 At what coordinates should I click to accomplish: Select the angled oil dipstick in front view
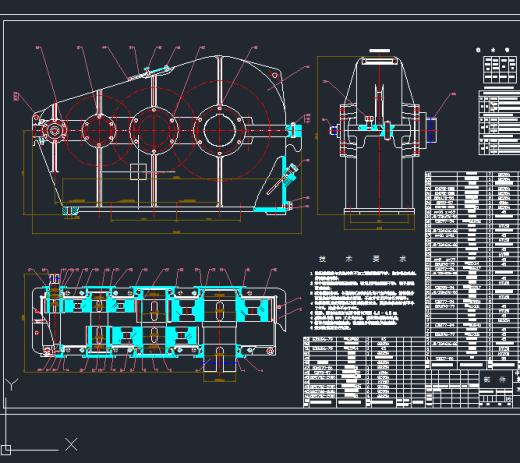[283, 179]
